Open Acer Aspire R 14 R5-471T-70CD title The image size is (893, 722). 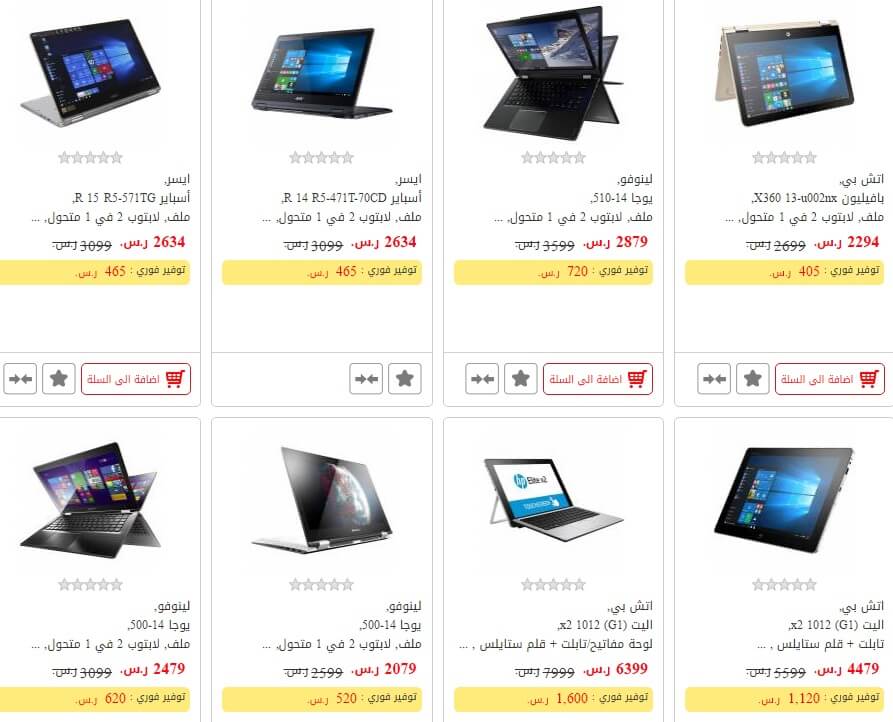tap(351, 198)
